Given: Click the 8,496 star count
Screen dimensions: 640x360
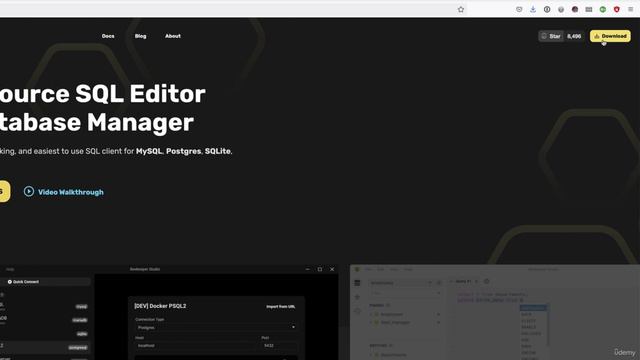Looking at the screenshot, I should tap(574, 36).
